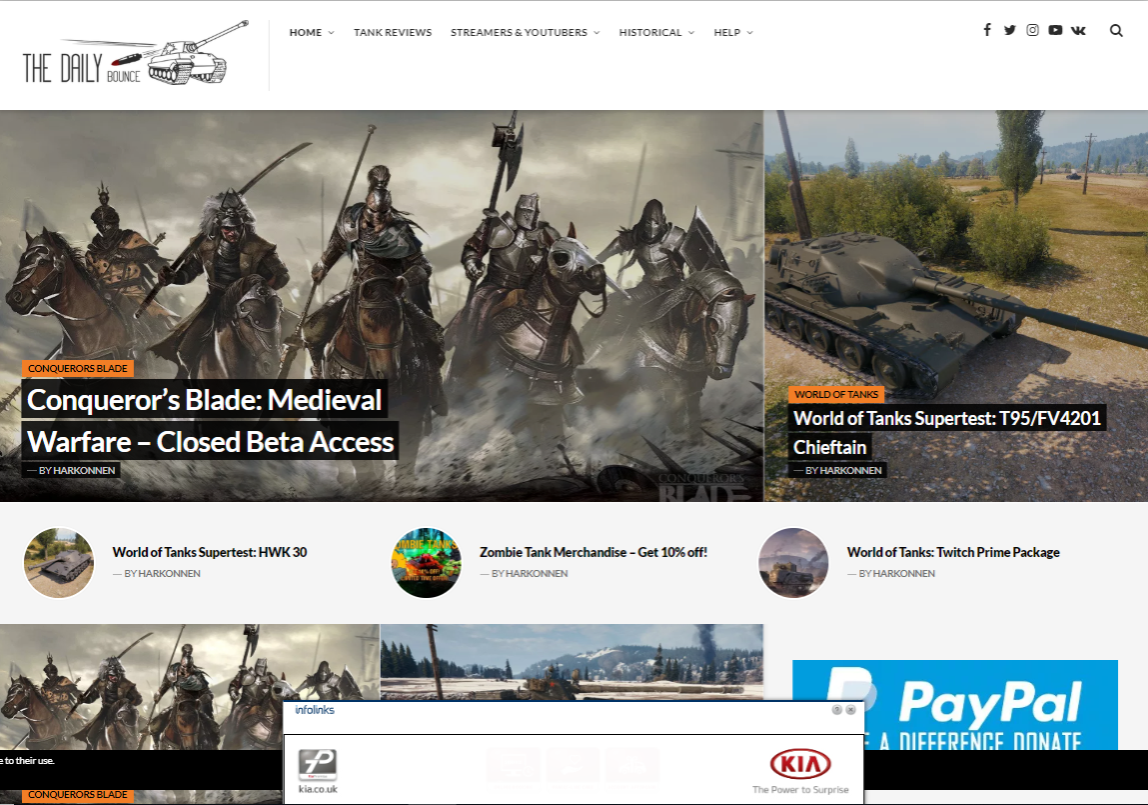This screenshot has height=805, width=1148.
Task: Click author Harkonnen under Zombie Tank Merchandise
Action: pos(537,574)
